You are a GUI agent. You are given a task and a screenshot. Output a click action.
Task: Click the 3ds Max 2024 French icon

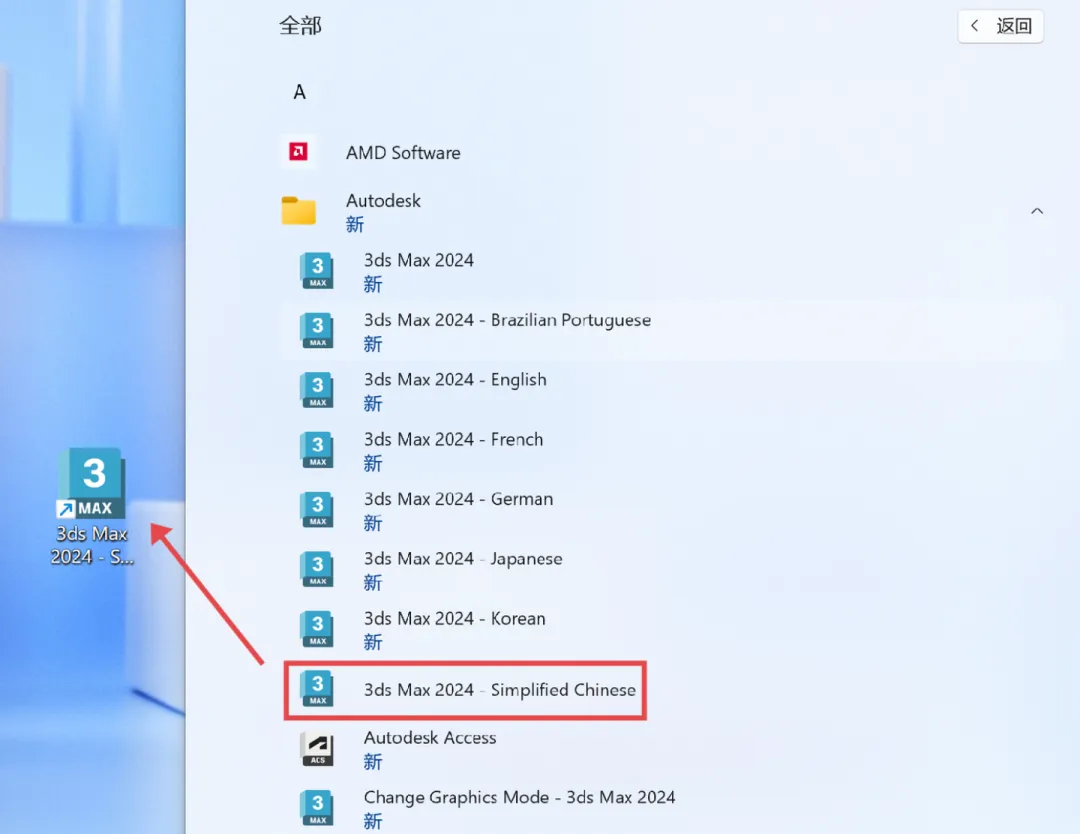317,450
